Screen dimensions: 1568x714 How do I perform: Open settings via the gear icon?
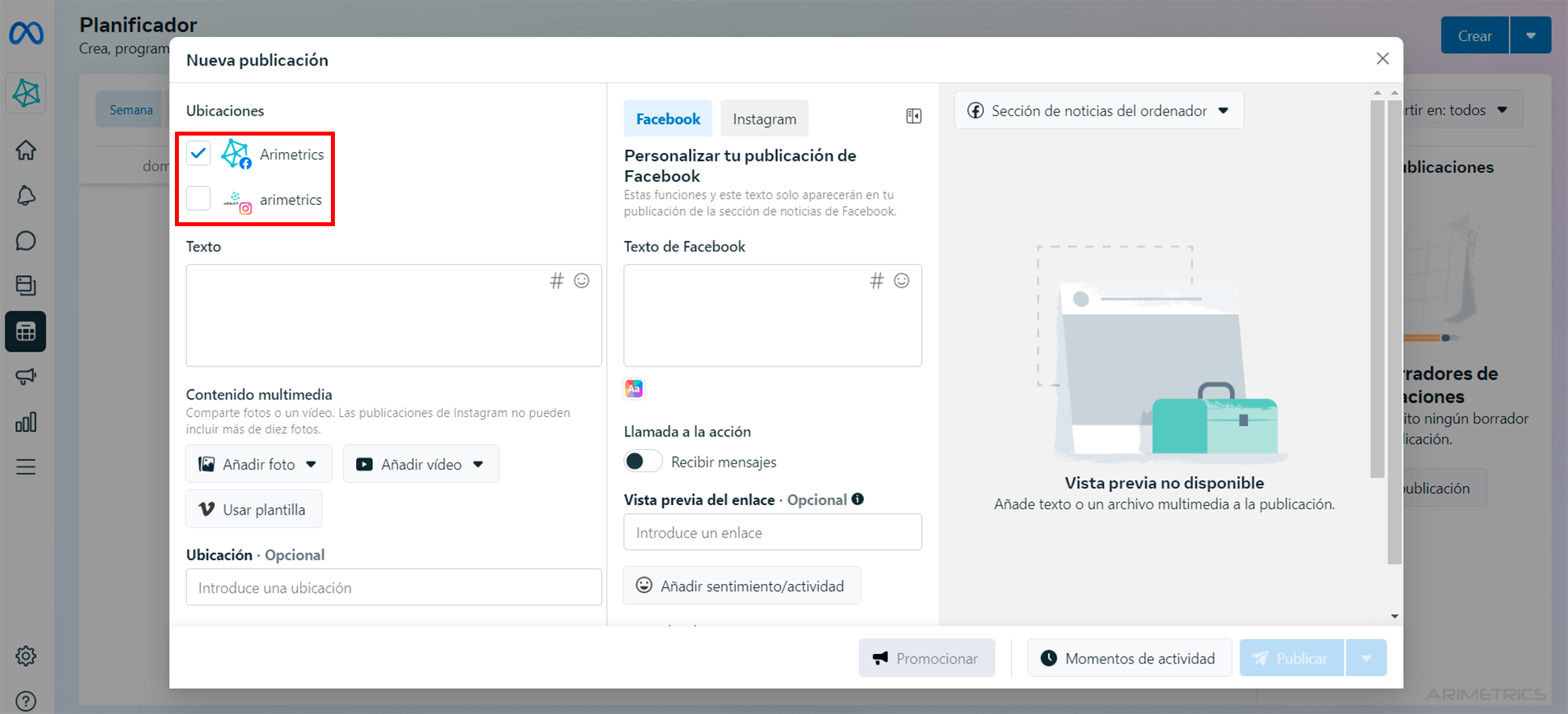(x=26, y=656)
